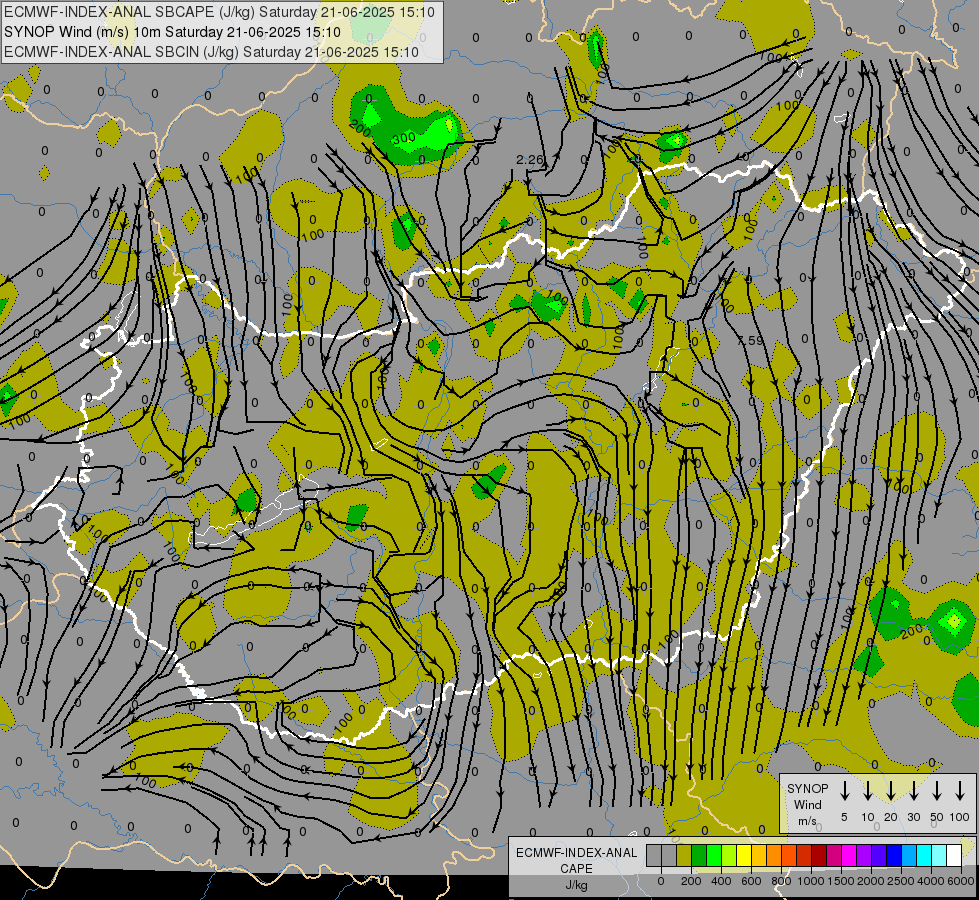Click the 100 m/s wind arrow in legend
This screenshot has width=979, height=900.
tap(960, 790)
